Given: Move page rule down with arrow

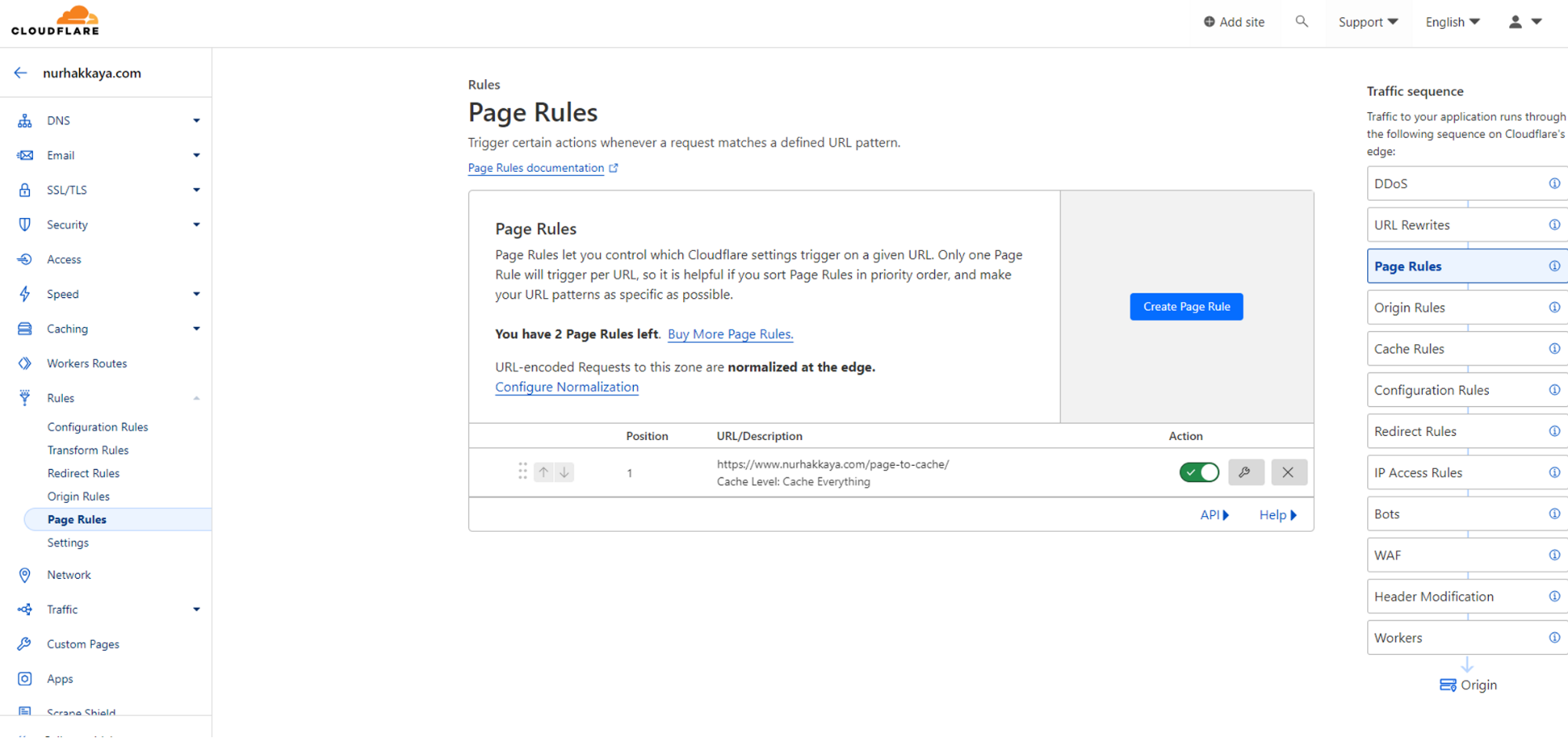Looking at the screenshot, I should (564, 472).
